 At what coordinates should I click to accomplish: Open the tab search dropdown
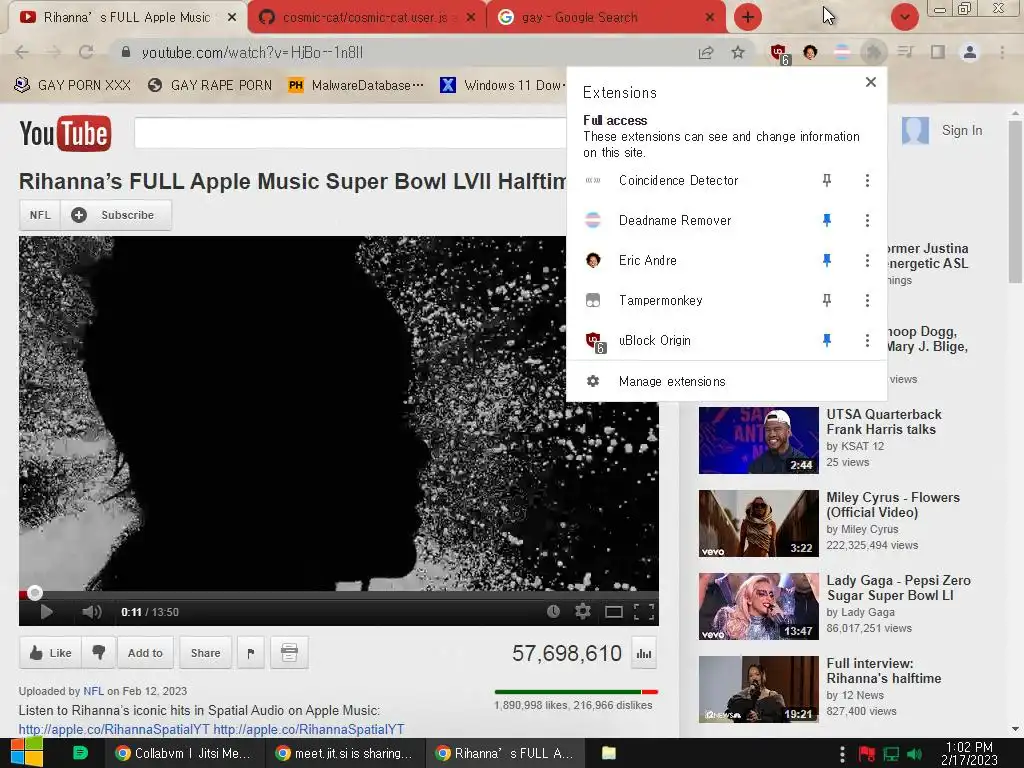[x=904, y=17]
